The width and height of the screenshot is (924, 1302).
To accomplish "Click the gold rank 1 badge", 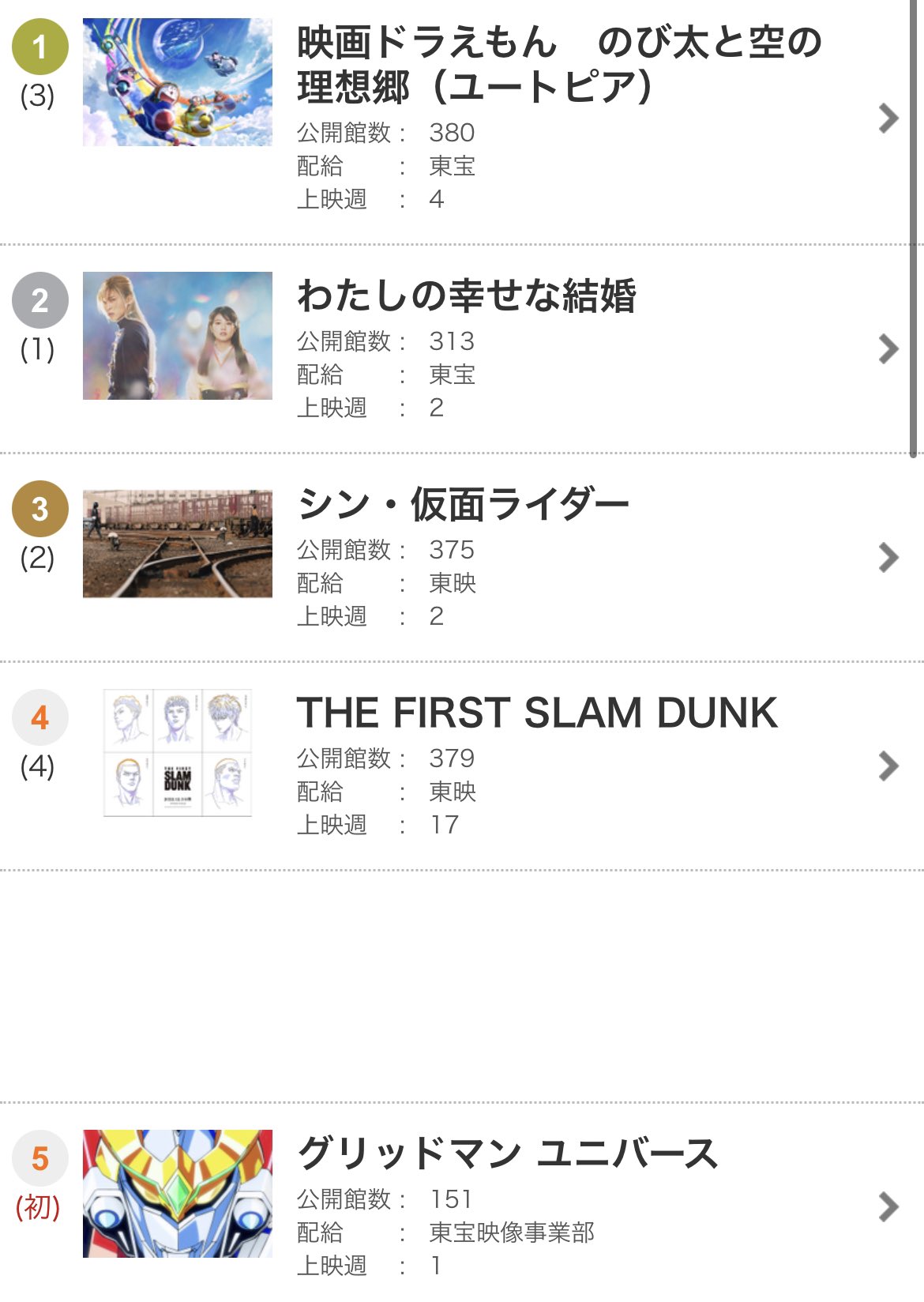I will click(x=39, y=47).
